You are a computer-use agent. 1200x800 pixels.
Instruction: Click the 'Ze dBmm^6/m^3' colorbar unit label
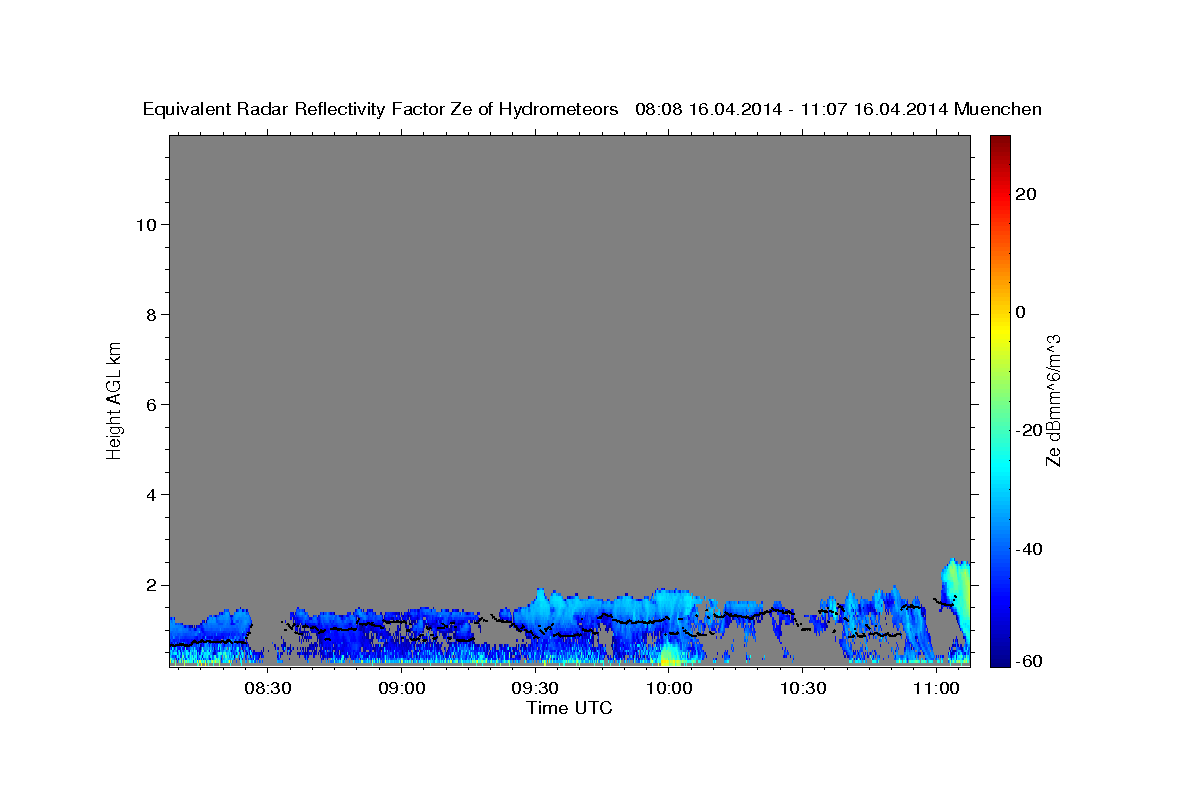point(1053,400)
